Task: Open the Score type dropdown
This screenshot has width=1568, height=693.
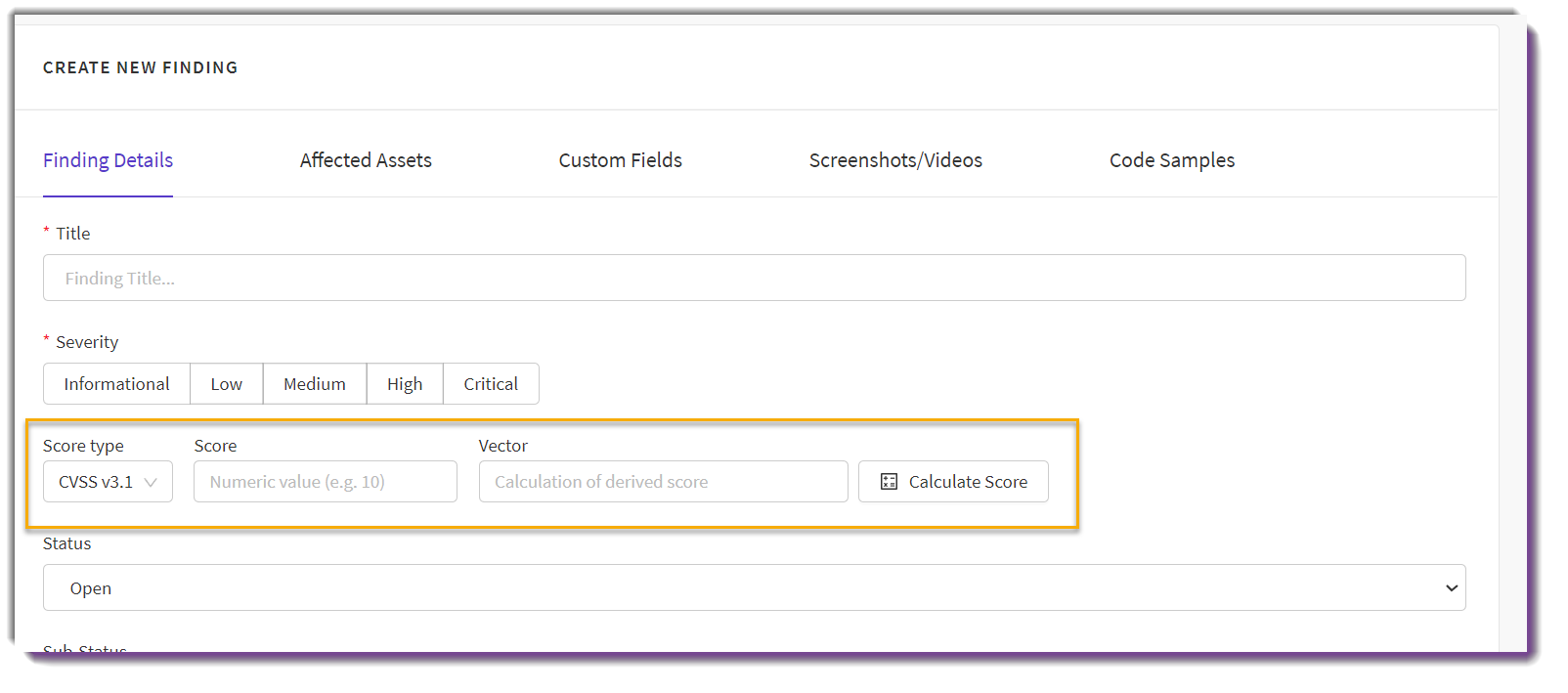Action: [x=108, y=482]
